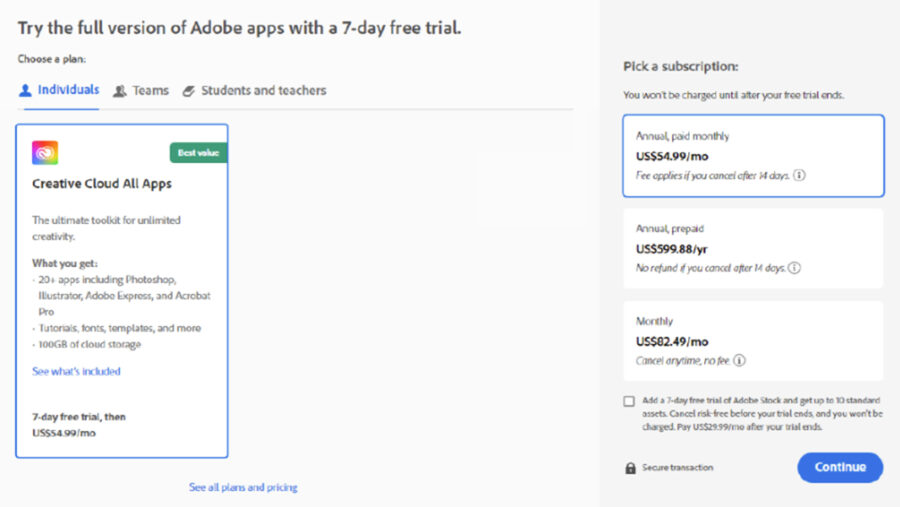The height and width of the screenshot is (507, 900).
Task: Enable the Adobe Stock free trial checkbox
Action: [629, 401]
